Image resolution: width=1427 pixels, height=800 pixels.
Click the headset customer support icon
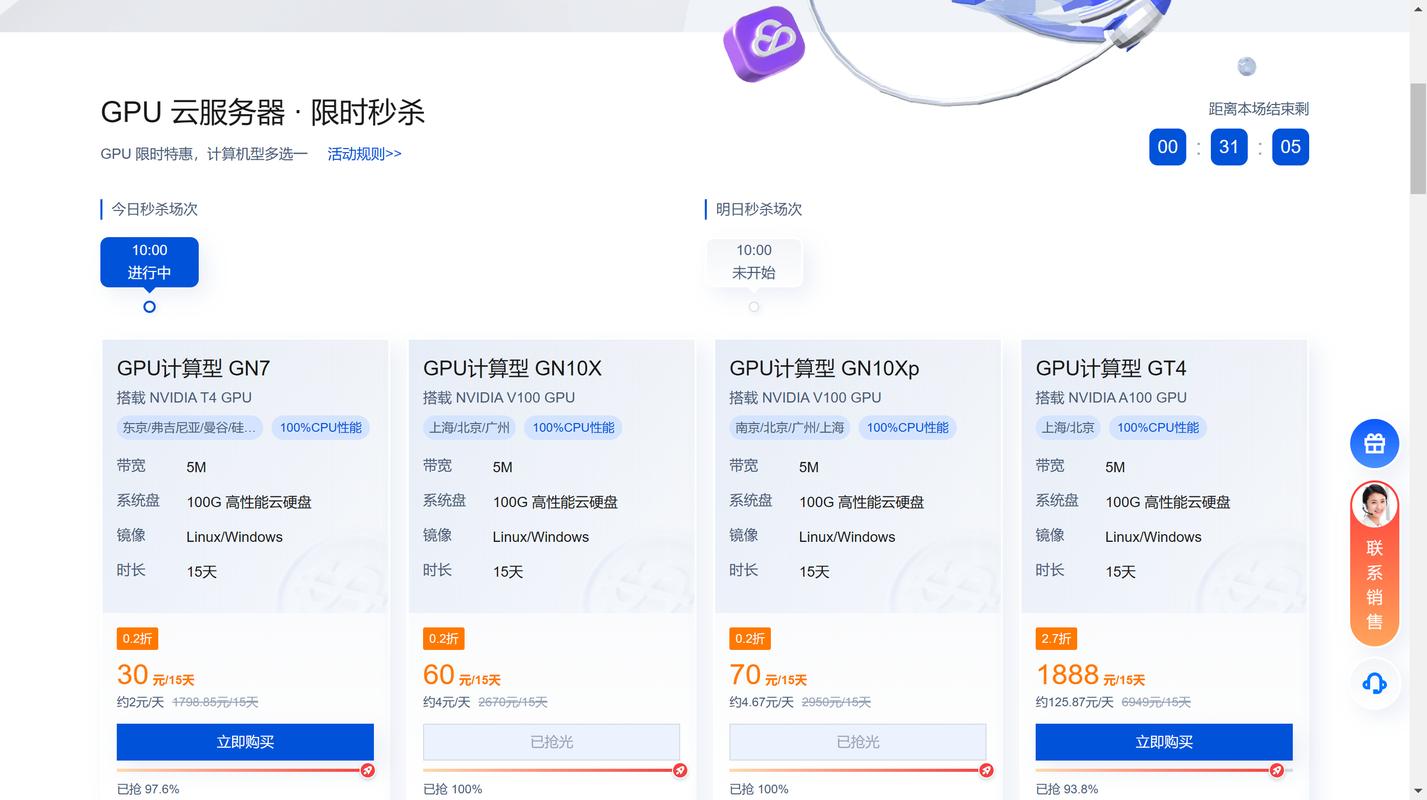point(1374,683)
